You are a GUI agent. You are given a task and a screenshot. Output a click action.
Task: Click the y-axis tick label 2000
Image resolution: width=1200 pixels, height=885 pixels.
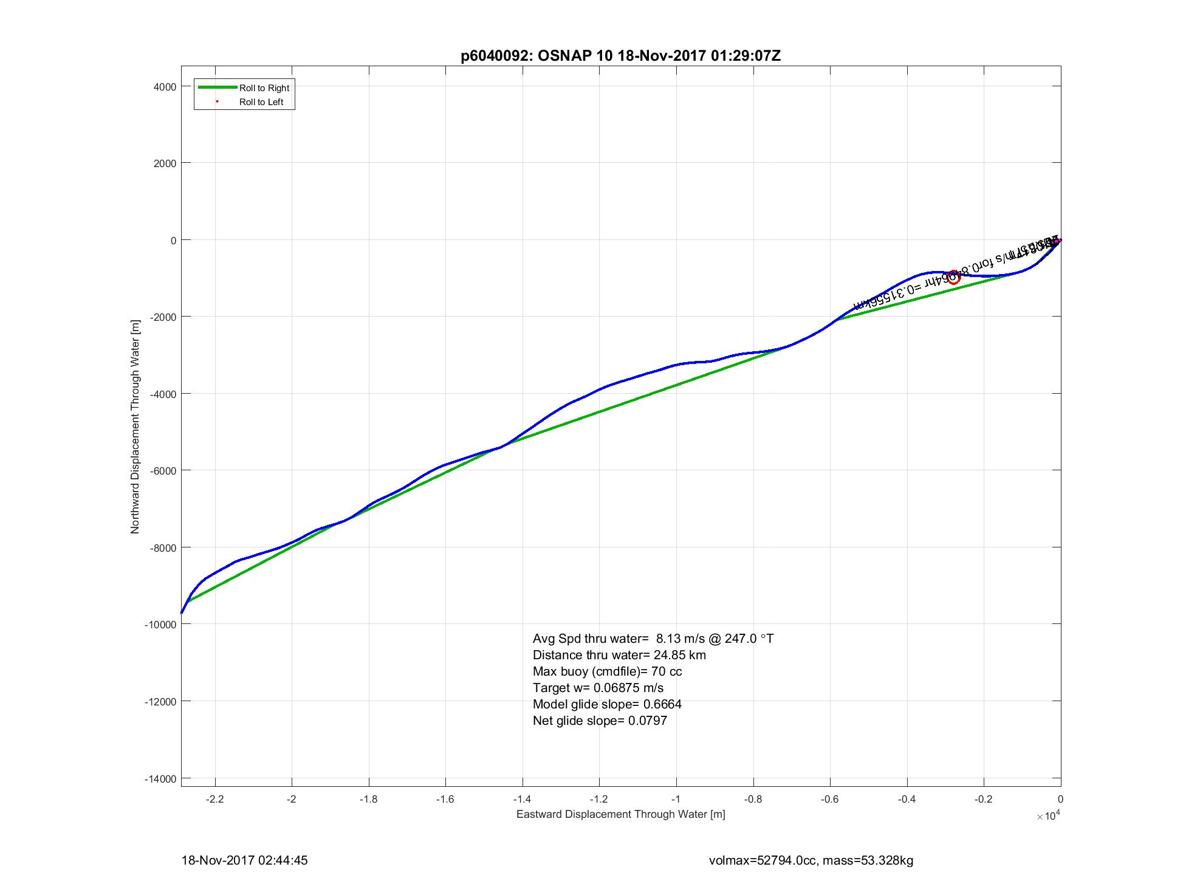[x=165, y=163]
